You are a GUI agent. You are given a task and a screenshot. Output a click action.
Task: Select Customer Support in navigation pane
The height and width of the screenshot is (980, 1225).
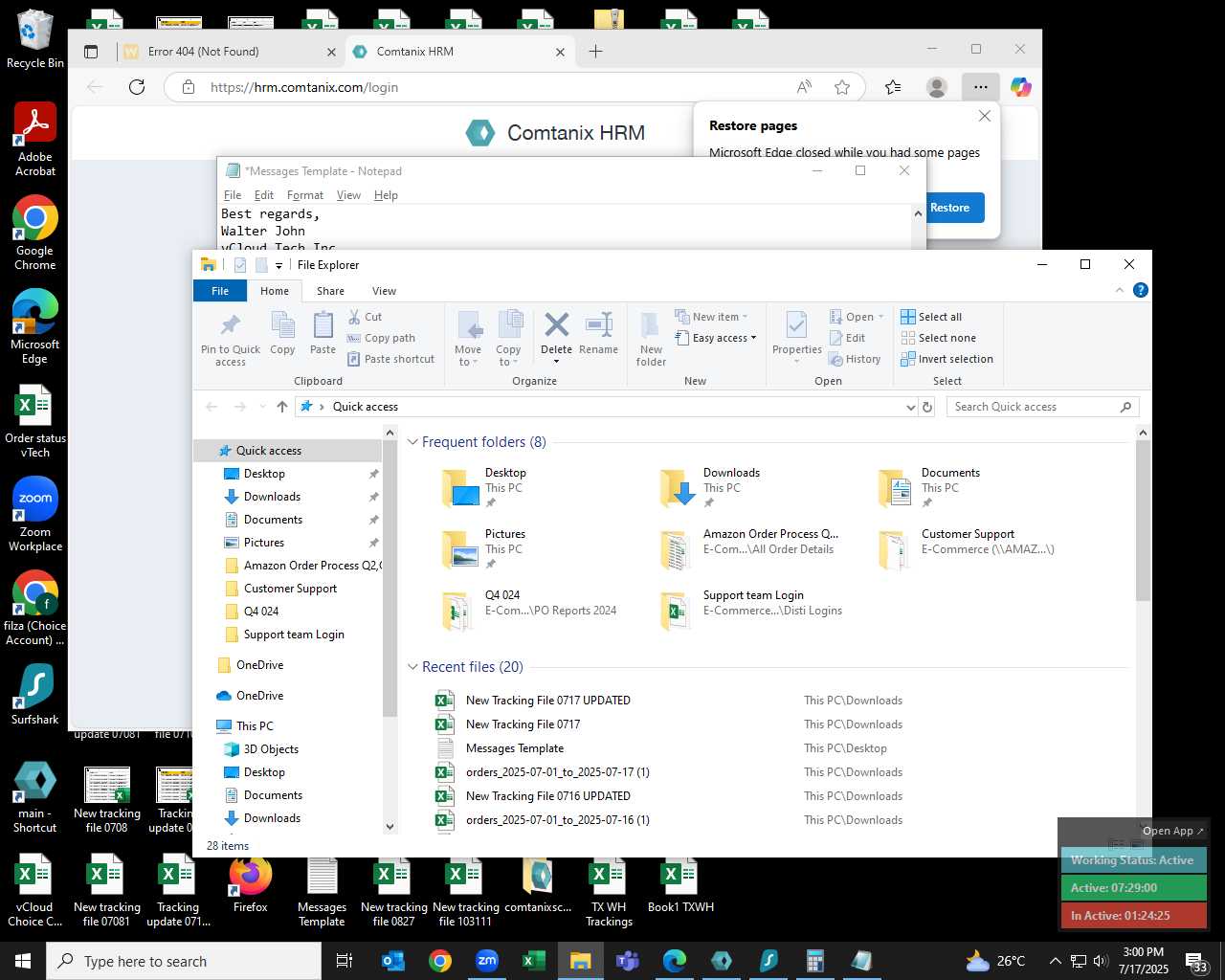290,589
